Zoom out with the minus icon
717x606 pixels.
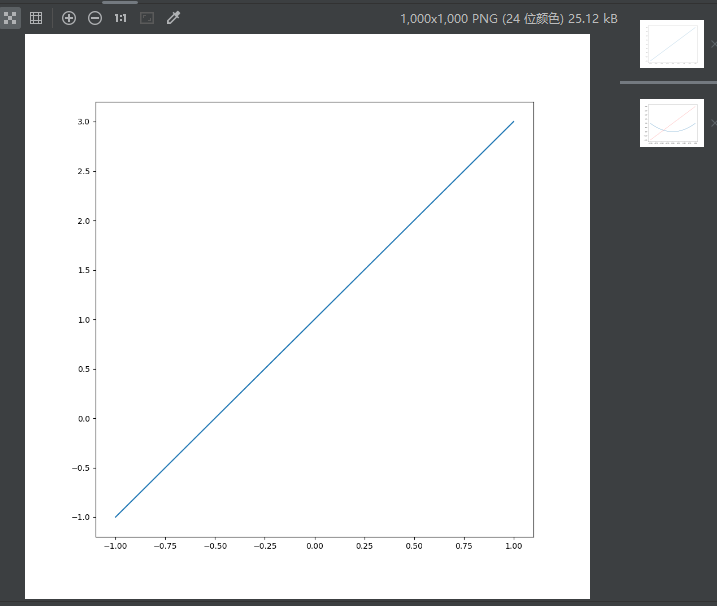(95, 18)
